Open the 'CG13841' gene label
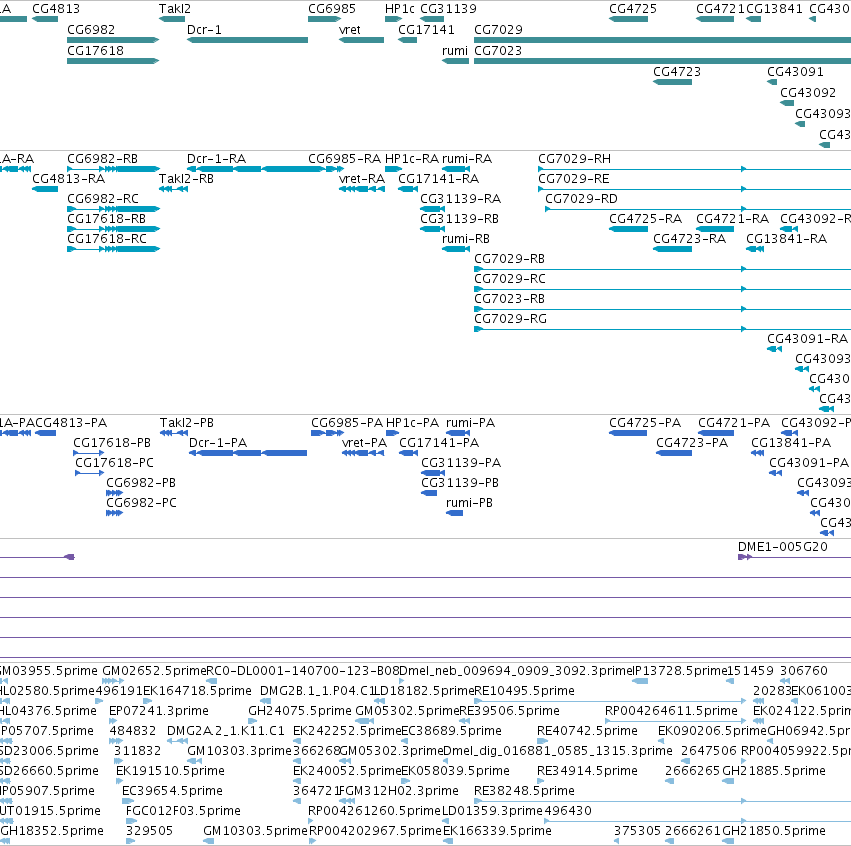 pos(774,9)
